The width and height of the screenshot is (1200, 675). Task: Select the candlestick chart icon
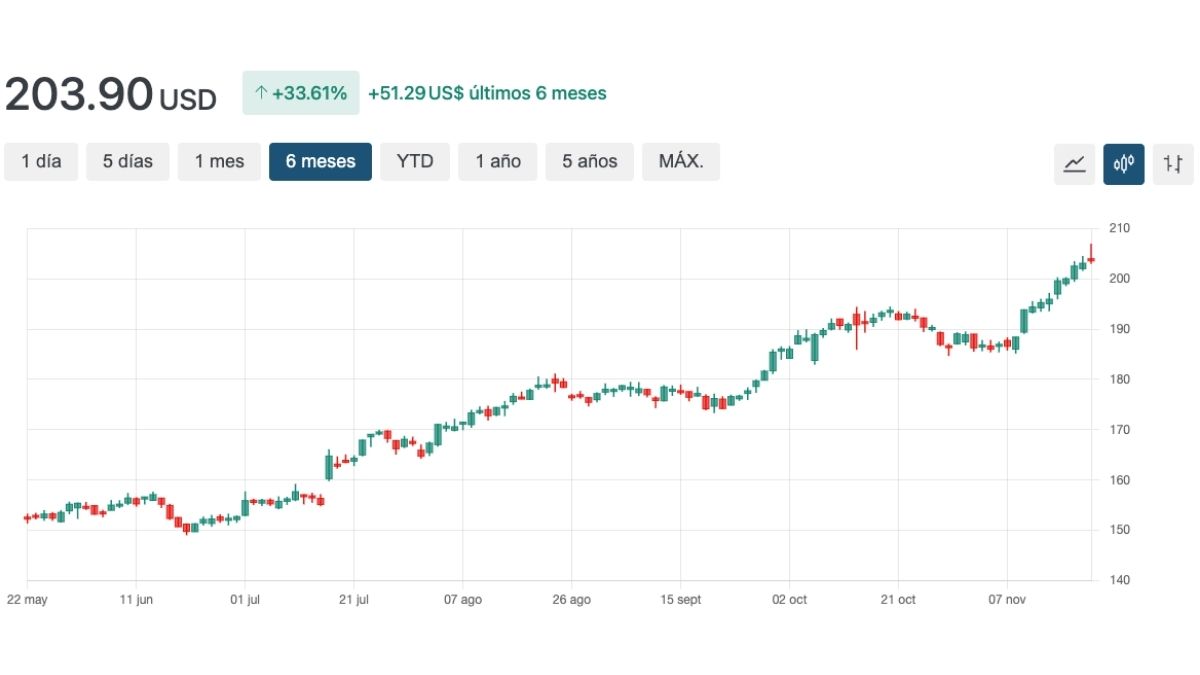tap(1124, 163)
